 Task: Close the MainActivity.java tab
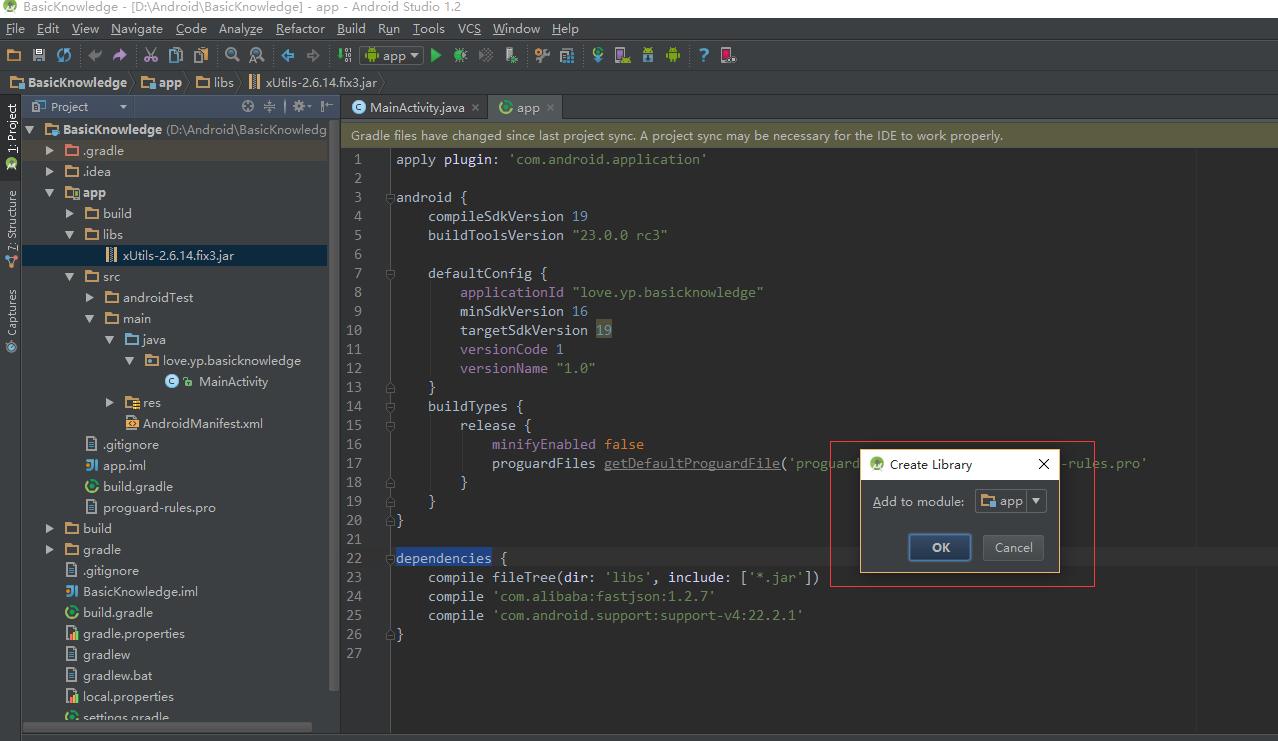476,107
